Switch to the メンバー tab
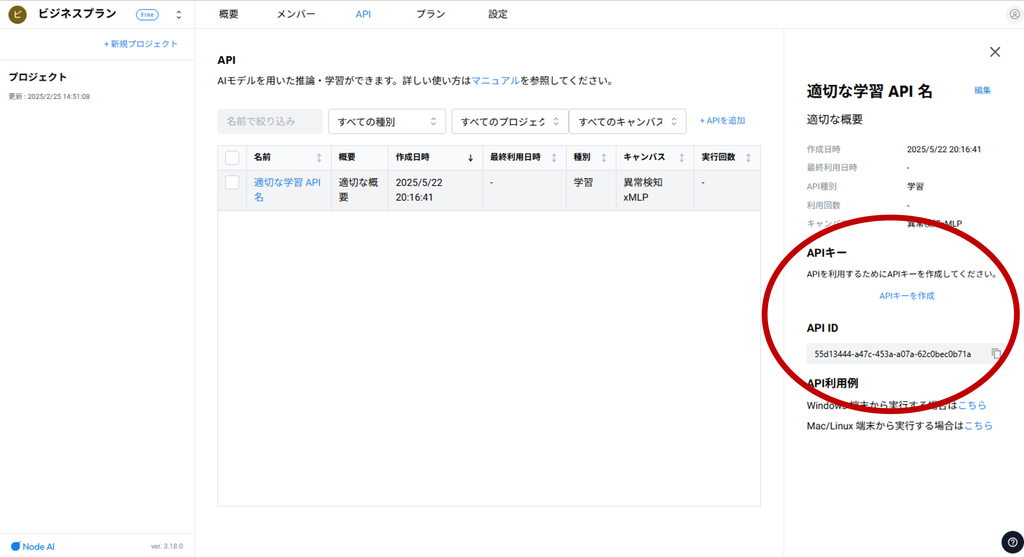The height and width of the screenshot is (557, 1024). pyautogui.click(x=296, y=15)
